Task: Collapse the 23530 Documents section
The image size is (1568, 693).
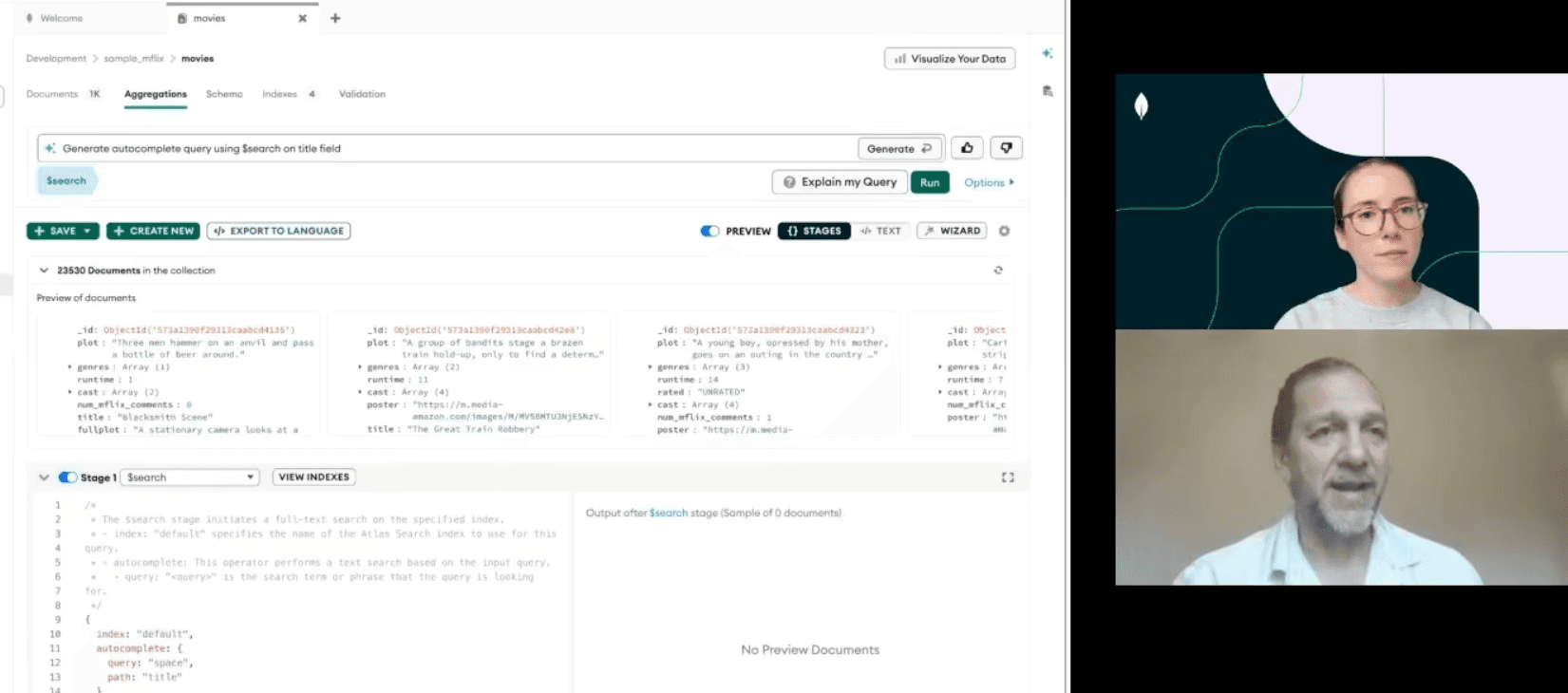Action: [x=44, y=271]
